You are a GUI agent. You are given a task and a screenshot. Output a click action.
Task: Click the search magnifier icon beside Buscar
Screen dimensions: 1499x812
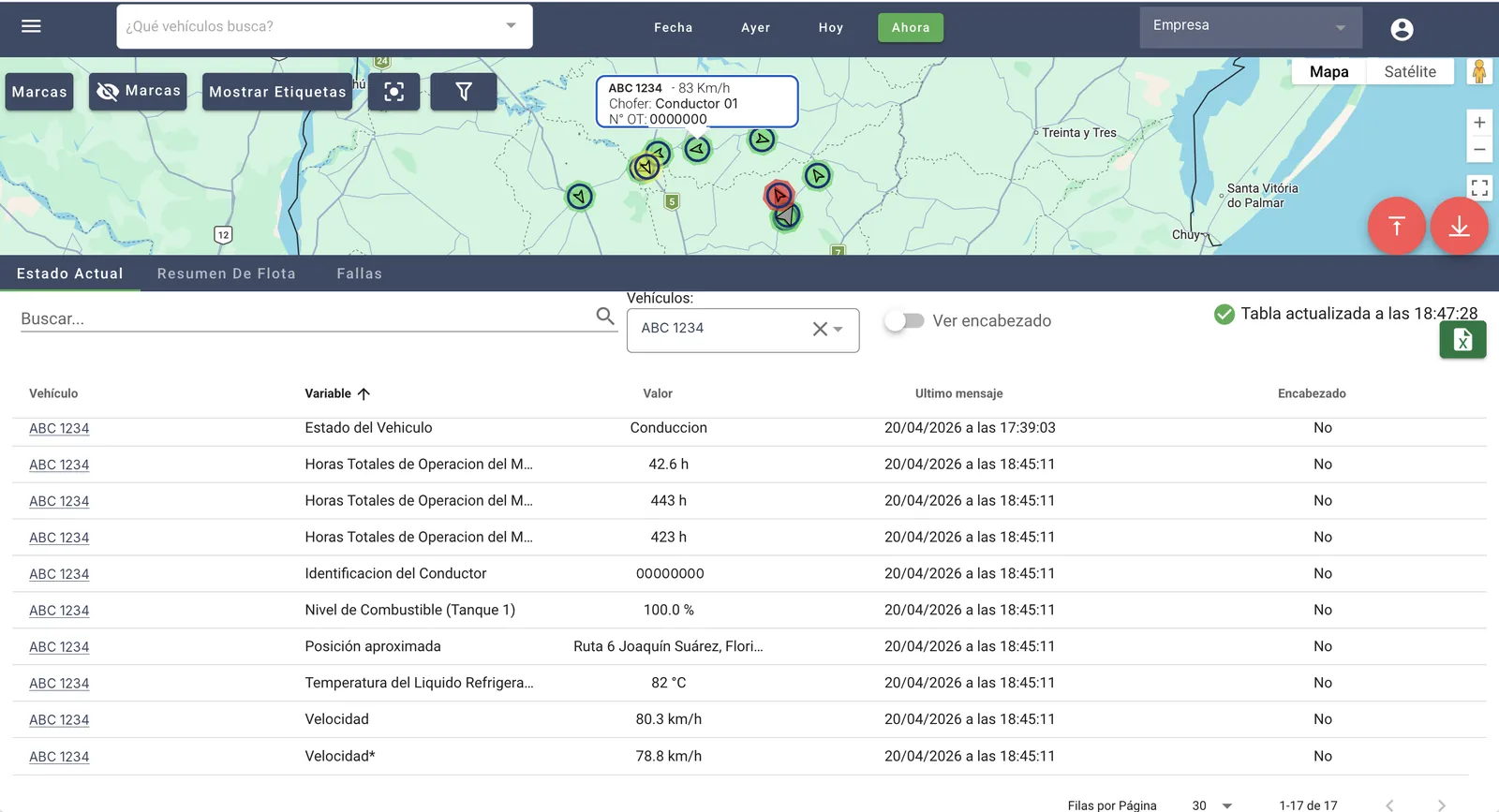coord(605,317)
